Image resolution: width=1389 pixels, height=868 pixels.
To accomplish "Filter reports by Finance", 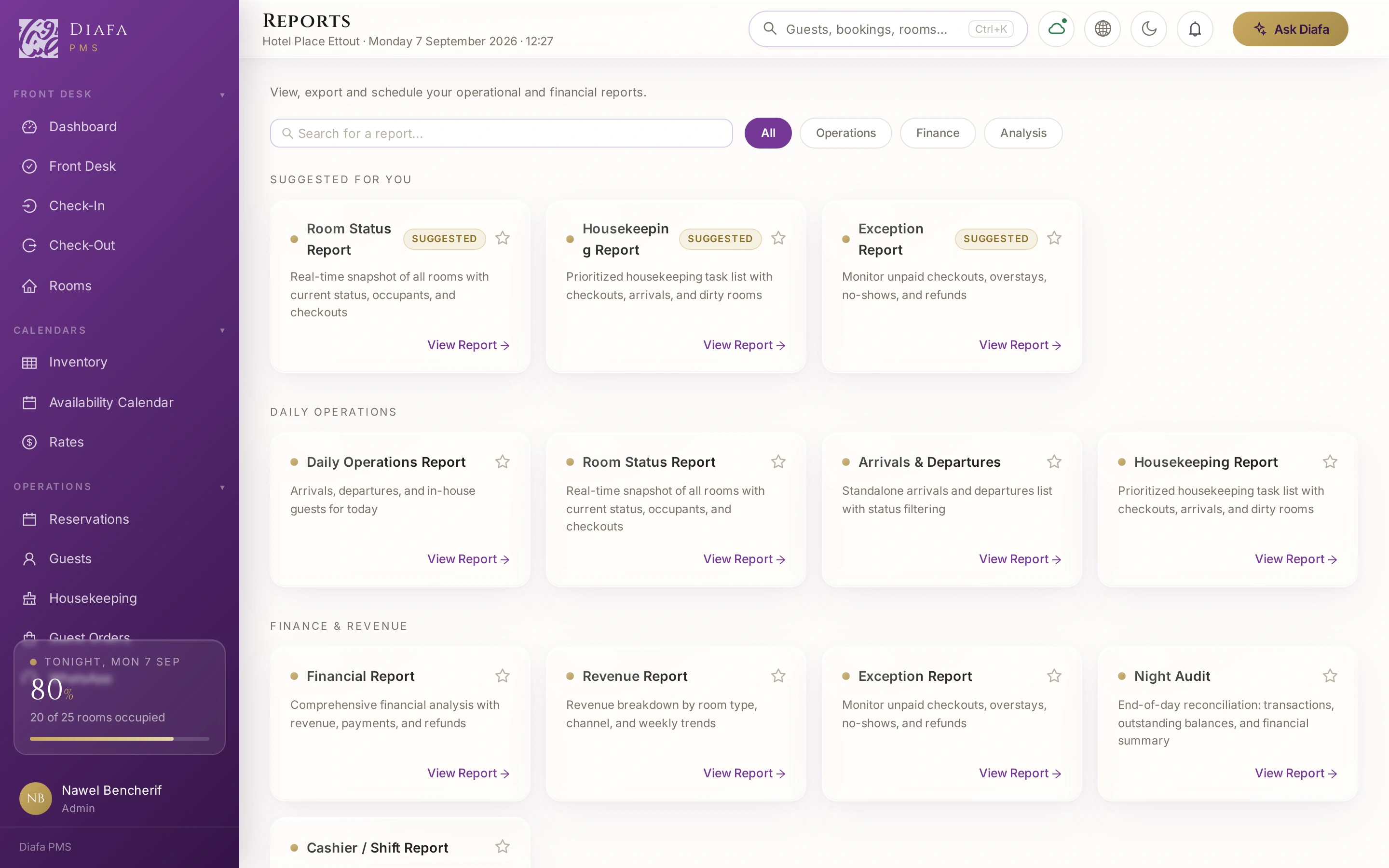I will click(x=938, y=133).
